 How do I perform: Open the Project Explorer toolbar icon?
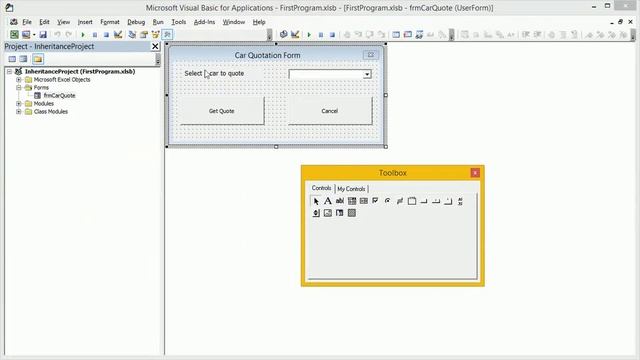(x=132, y=35)
